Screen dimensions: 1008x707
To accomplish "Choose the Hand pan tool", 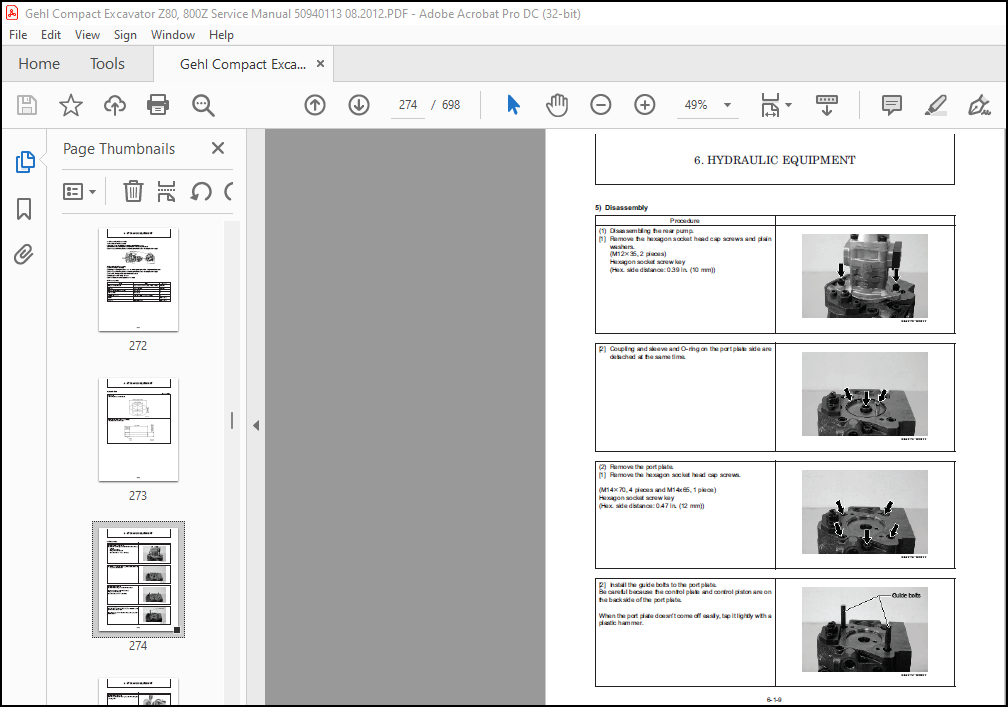I will point(557,105).
